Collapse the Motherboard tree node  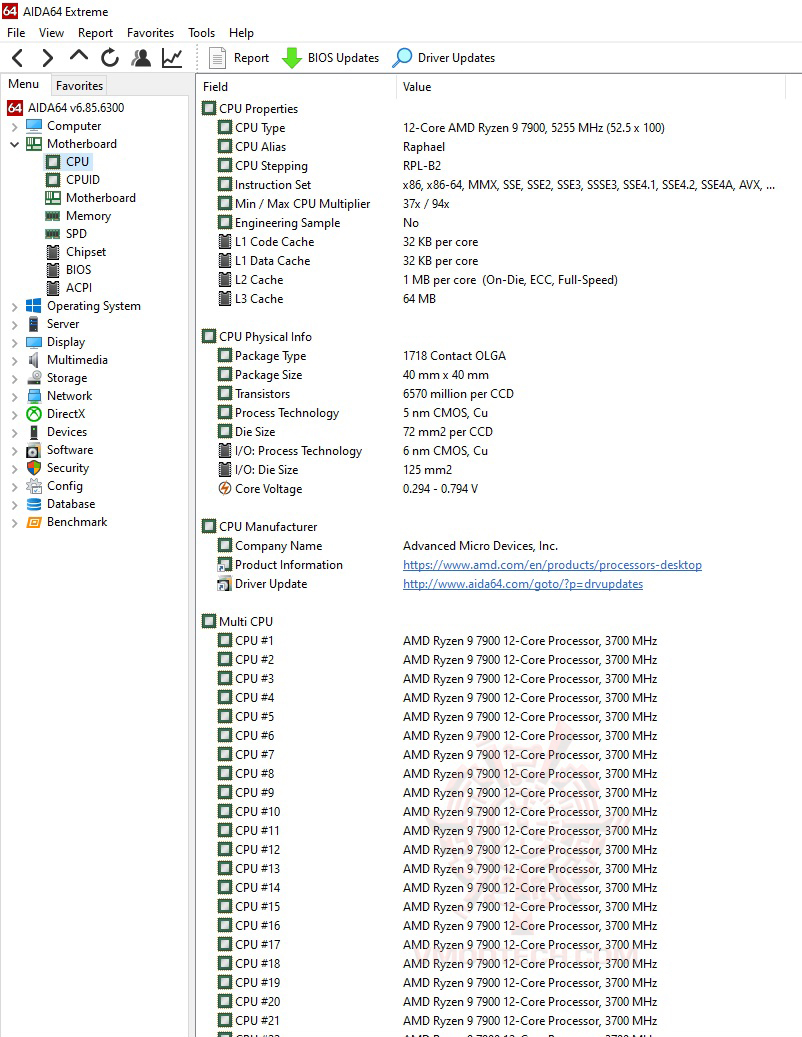coord(15,144)
